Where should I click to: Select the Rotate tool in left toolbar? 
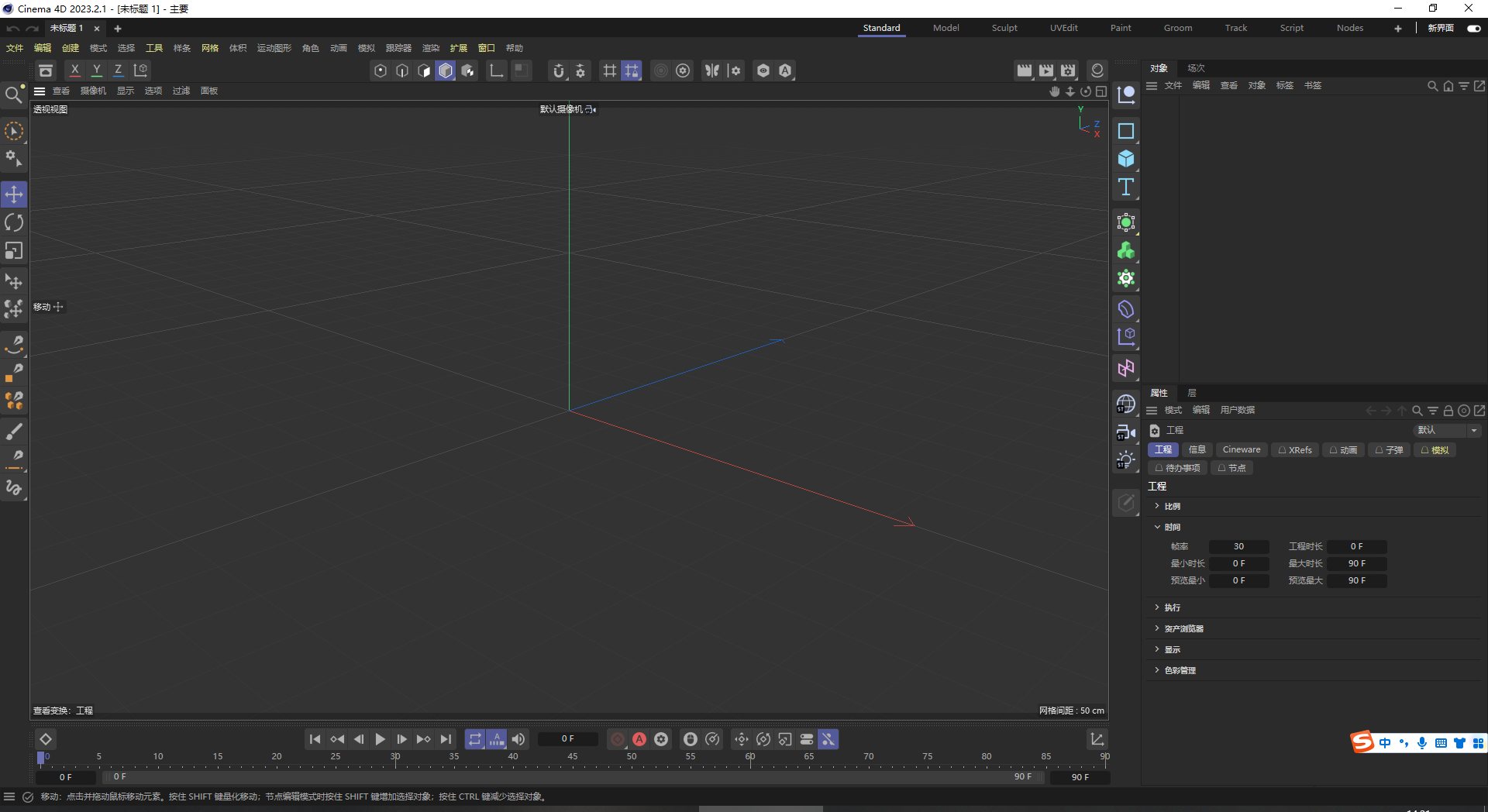pyautogui.click(x=14, y=223)
